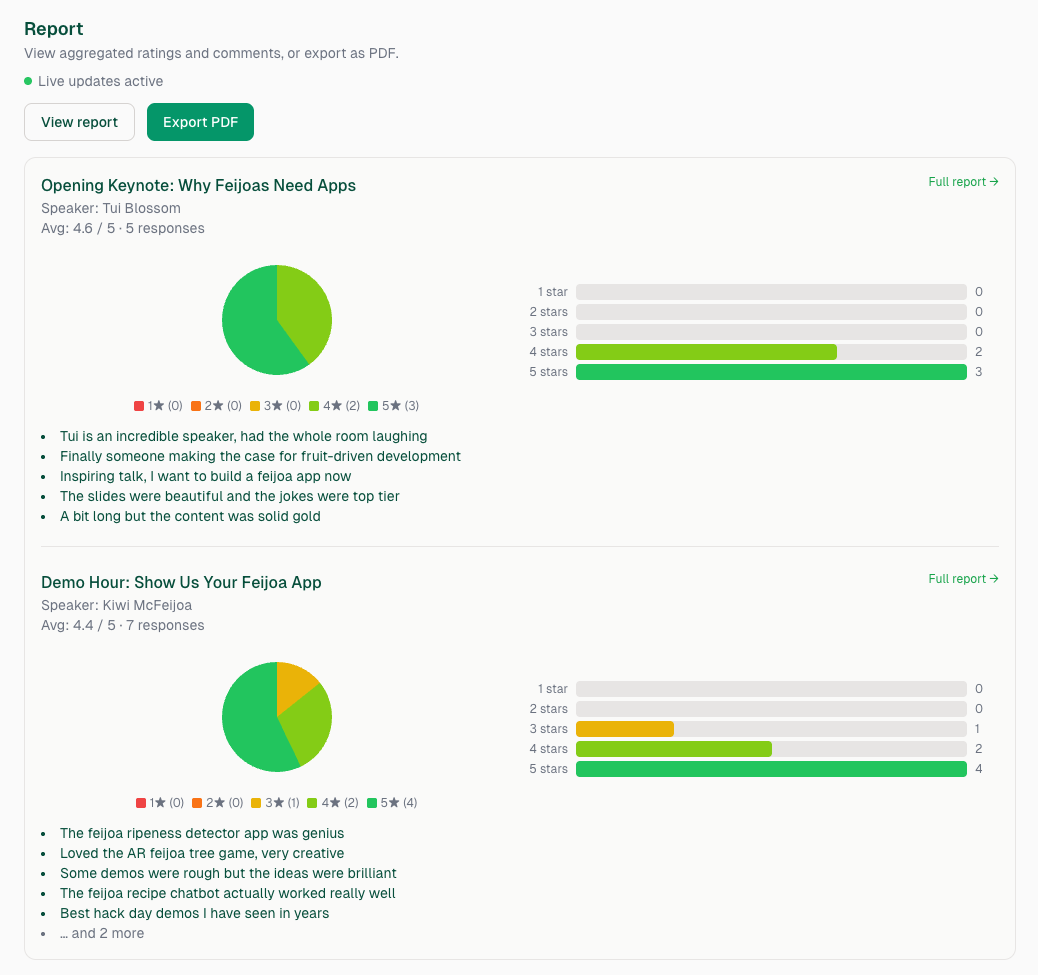Viewport: 1038px width, 975px height.
Task: Click the Export PDF button
Action: coord(200,121)
